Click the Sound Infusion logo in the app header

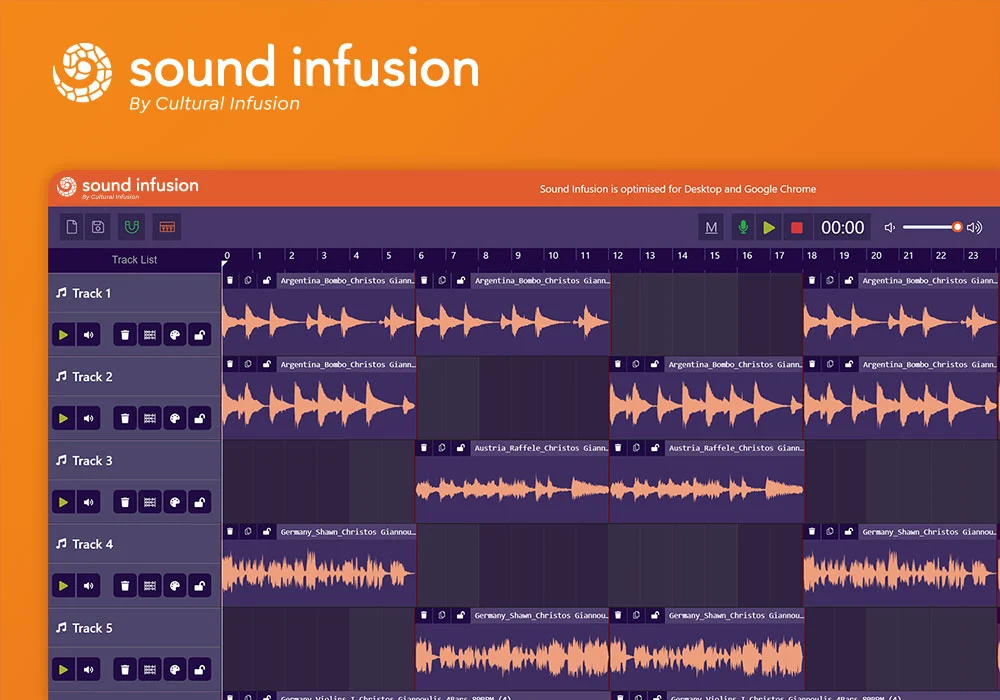tap(128, 187)
